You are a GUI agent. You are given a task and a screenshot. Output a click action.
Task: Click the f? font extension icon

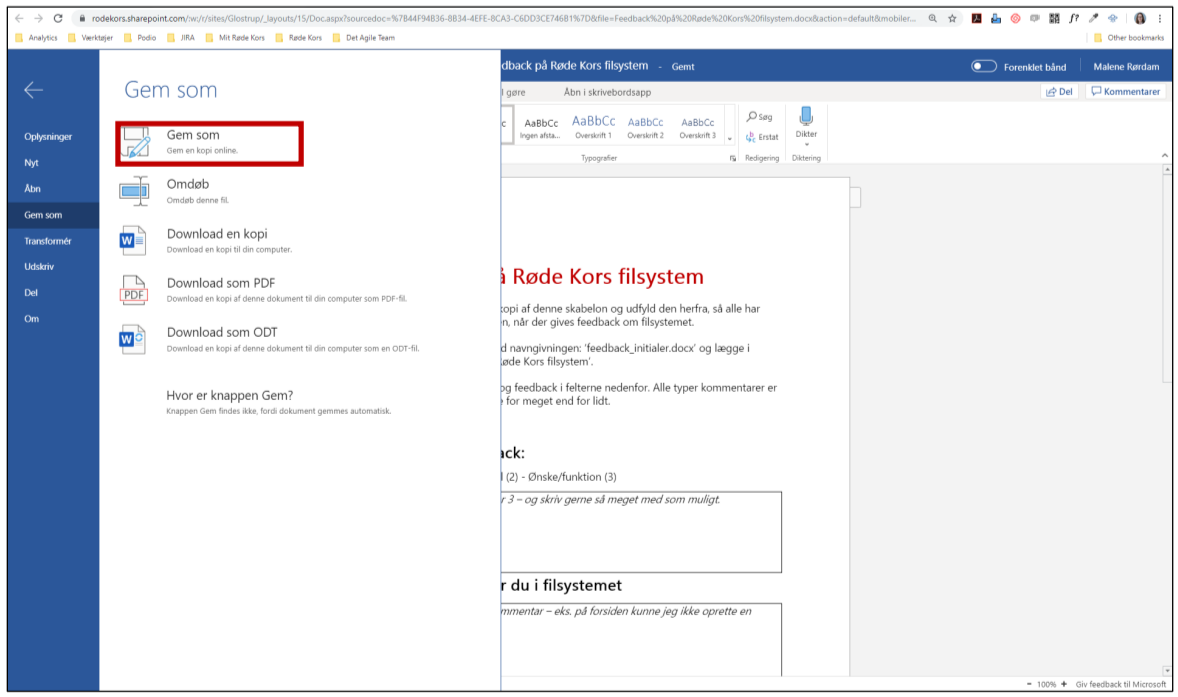click(1074, 18)
